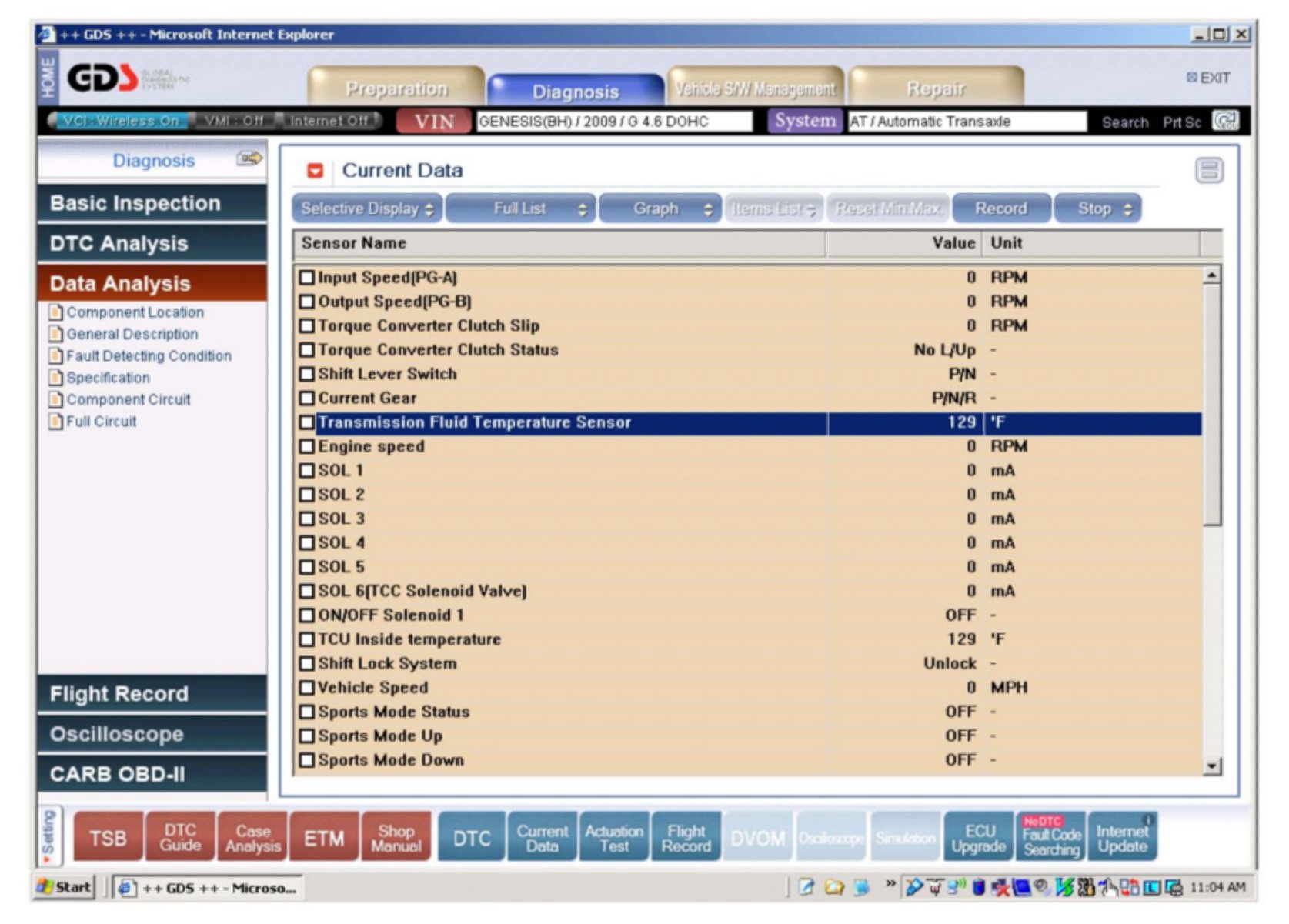Tick the Vehicle Speed checkbox

coord(307,688)
